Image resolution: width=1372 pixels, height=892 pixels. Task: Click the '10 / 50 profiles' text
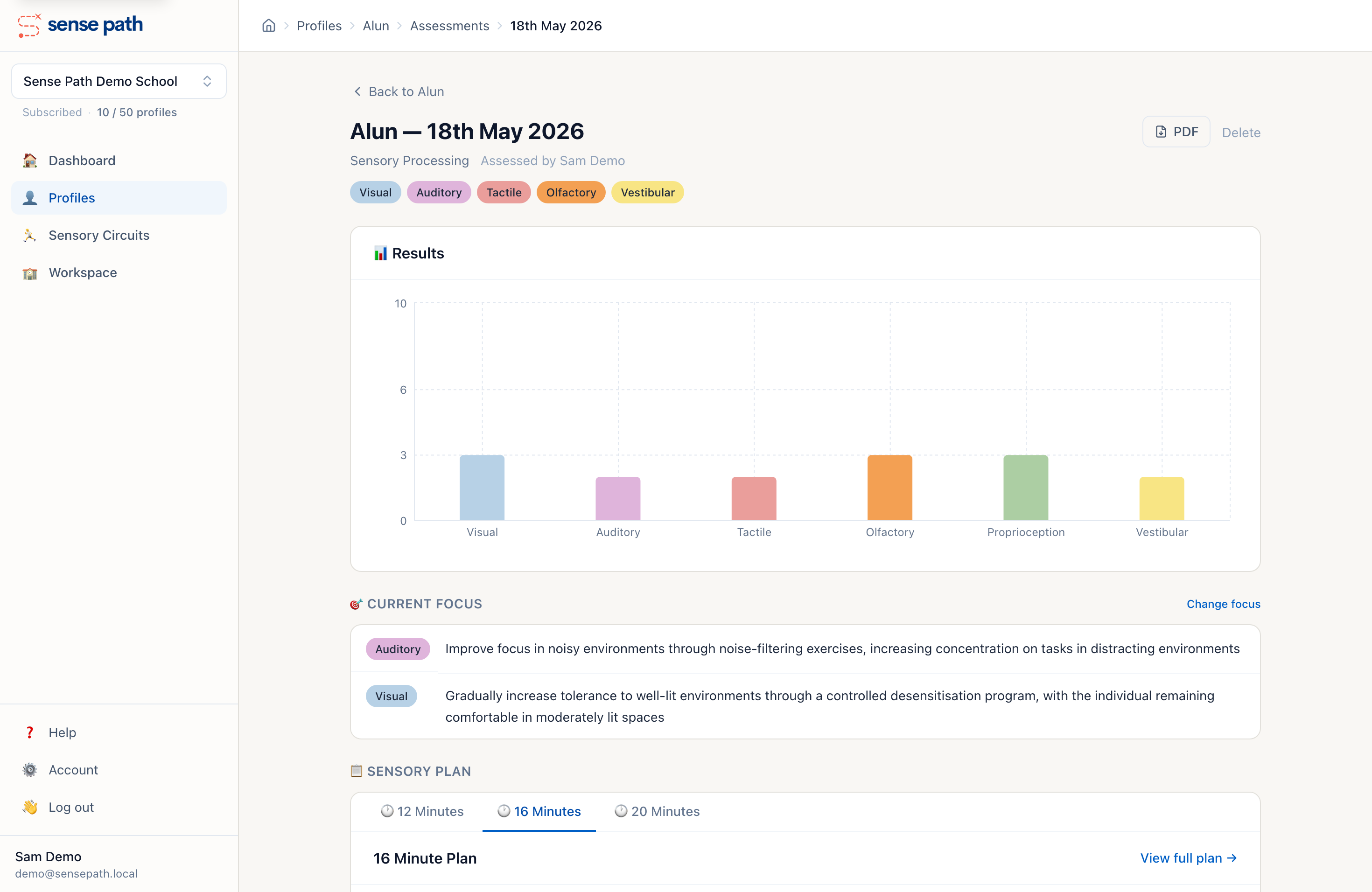click(x=137, y=112)
